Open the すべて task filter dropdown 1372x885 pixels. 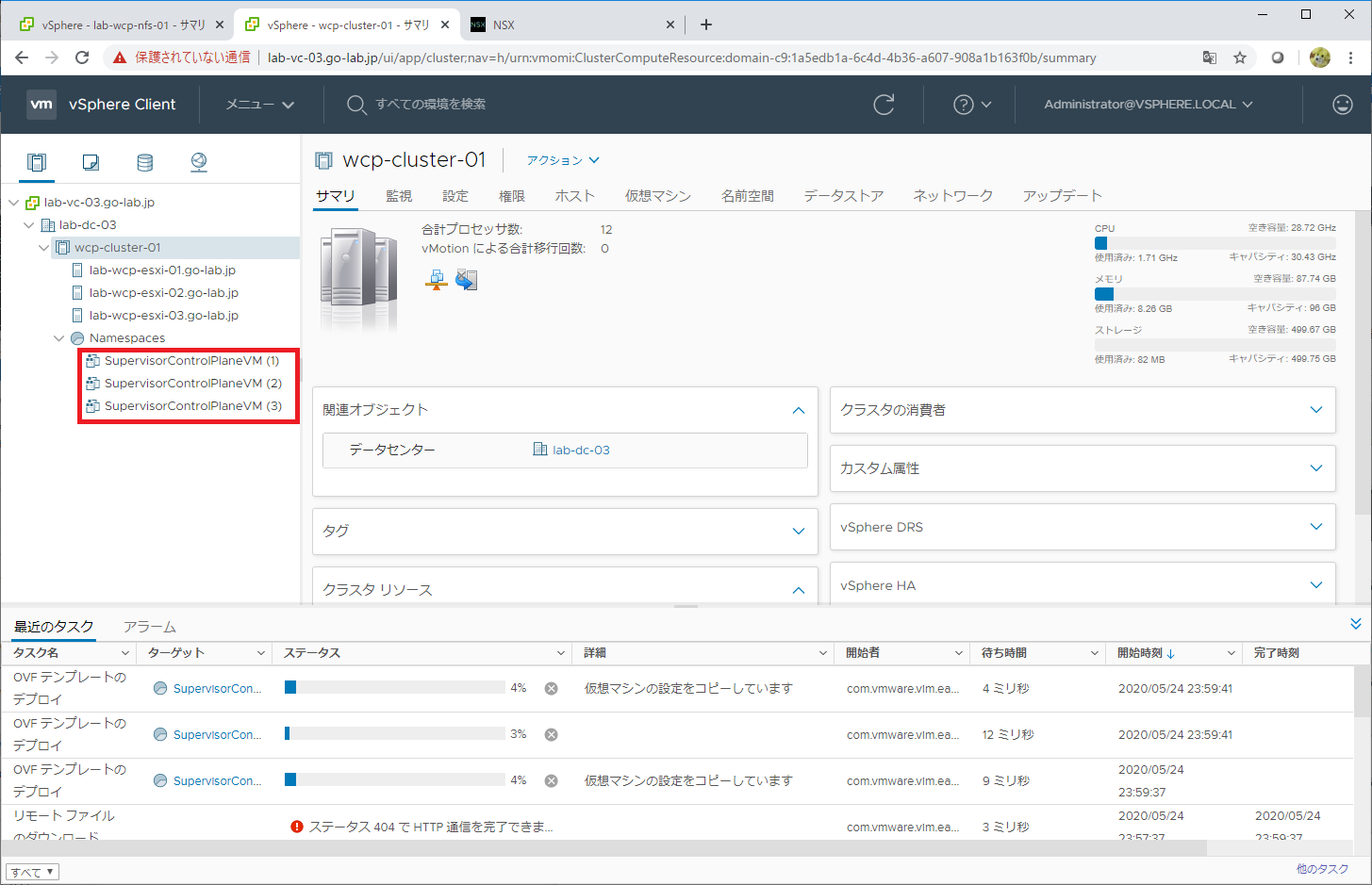32,872
